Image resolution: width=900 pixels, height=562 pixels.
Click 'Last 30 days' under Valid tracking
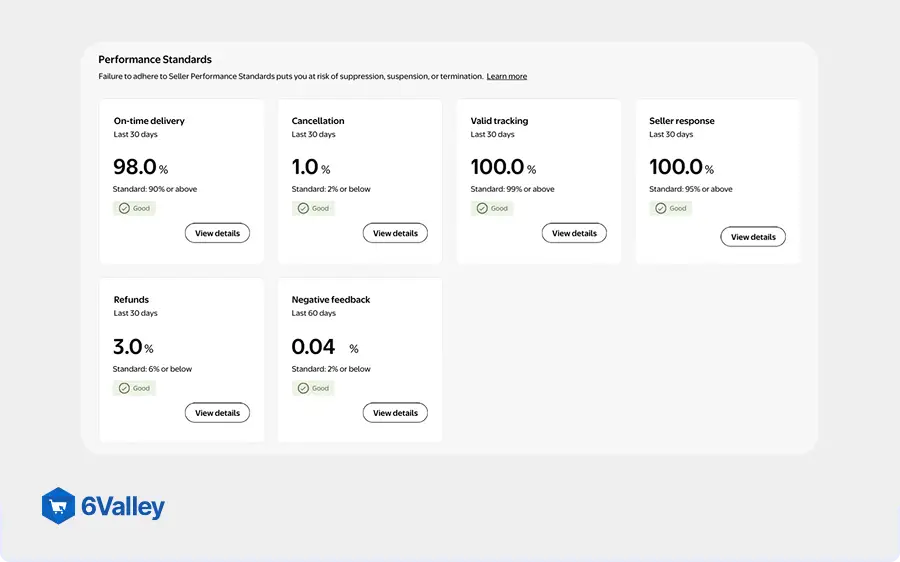pyautogui.click(x=492, y=134)
